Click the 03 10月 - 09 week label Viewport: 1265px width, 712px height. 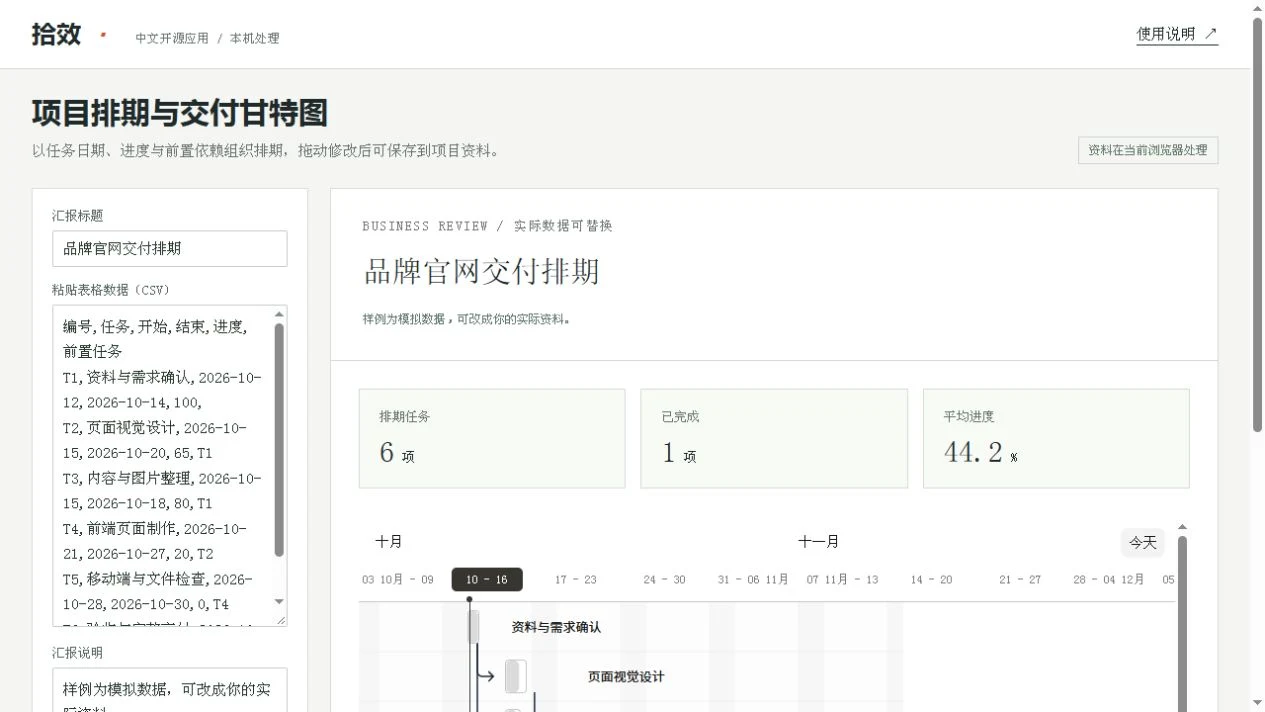pos(398,580)
